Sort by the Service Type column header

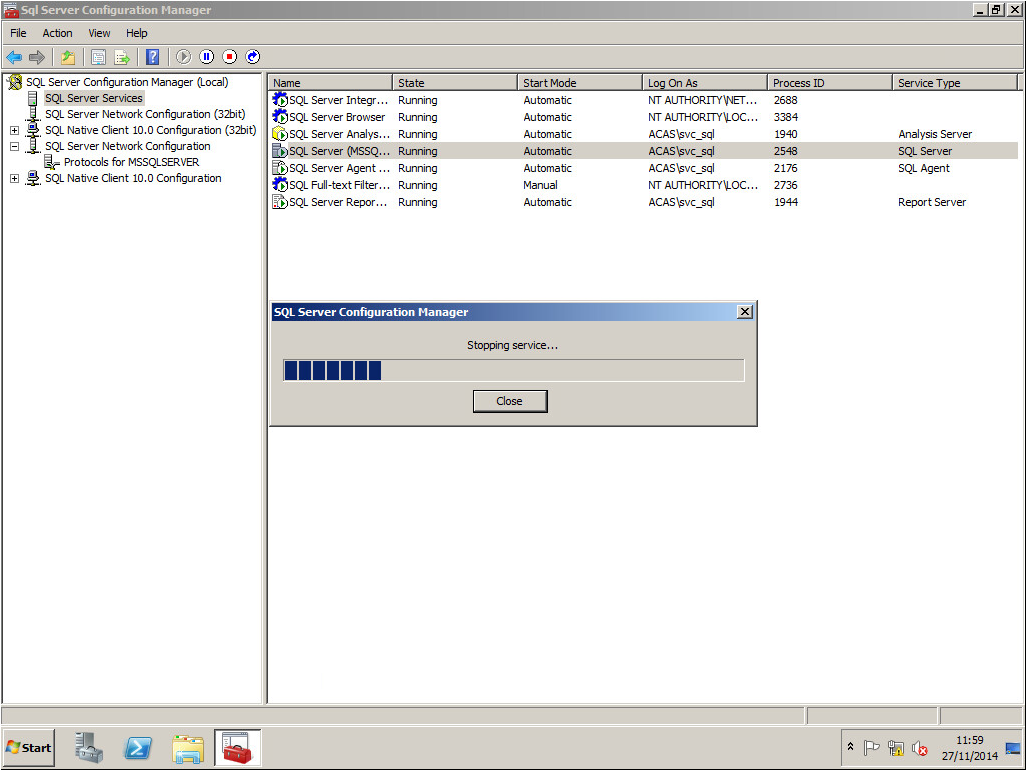[x=955, y=82]
